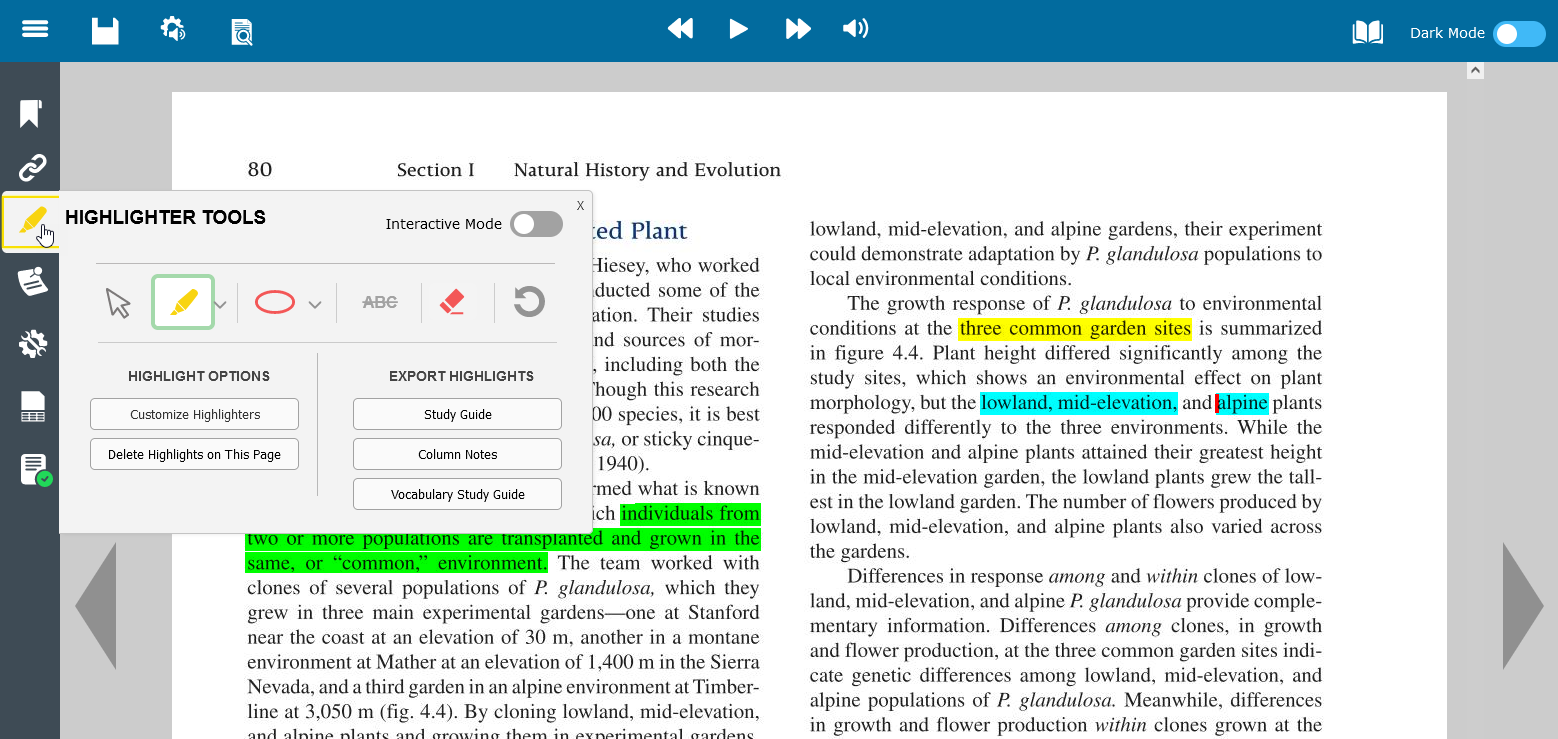Open the audio settings gear icon
The height and width of the screenshot is (739, 1558).
173,30
